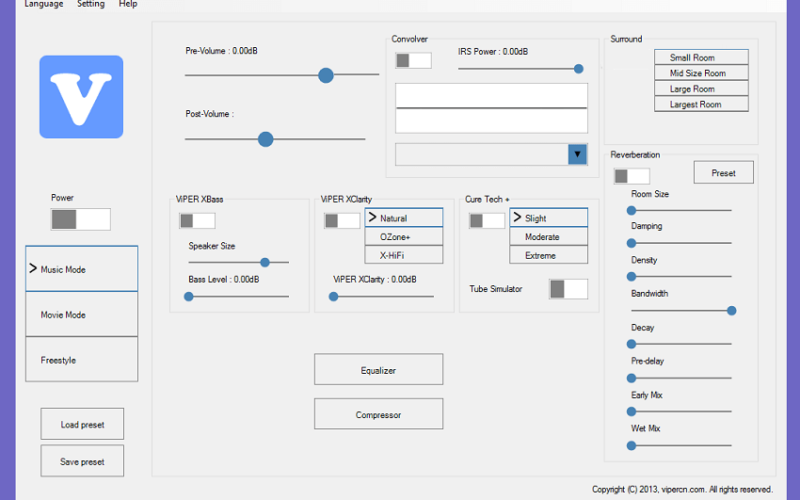
Task: Click the upper Convolver display box
Action: click(491, 95)
